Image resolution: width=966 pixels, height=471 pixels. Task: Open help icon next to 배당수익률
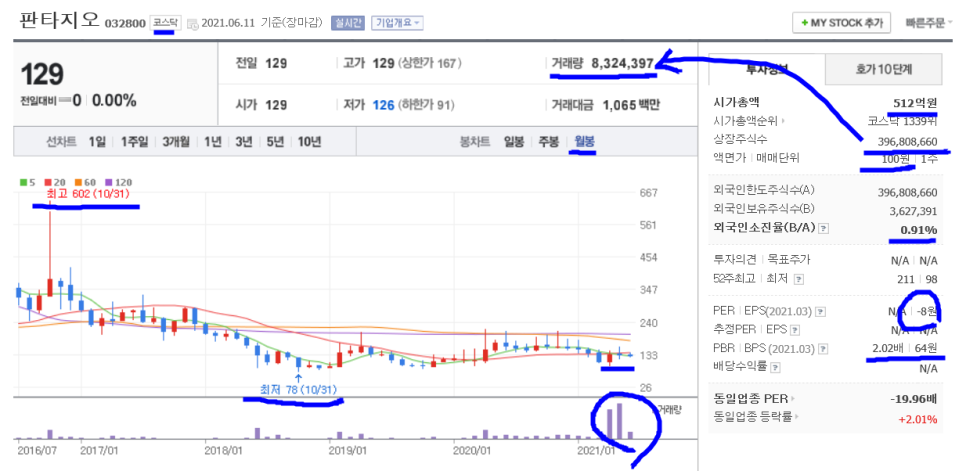(775, 368)
